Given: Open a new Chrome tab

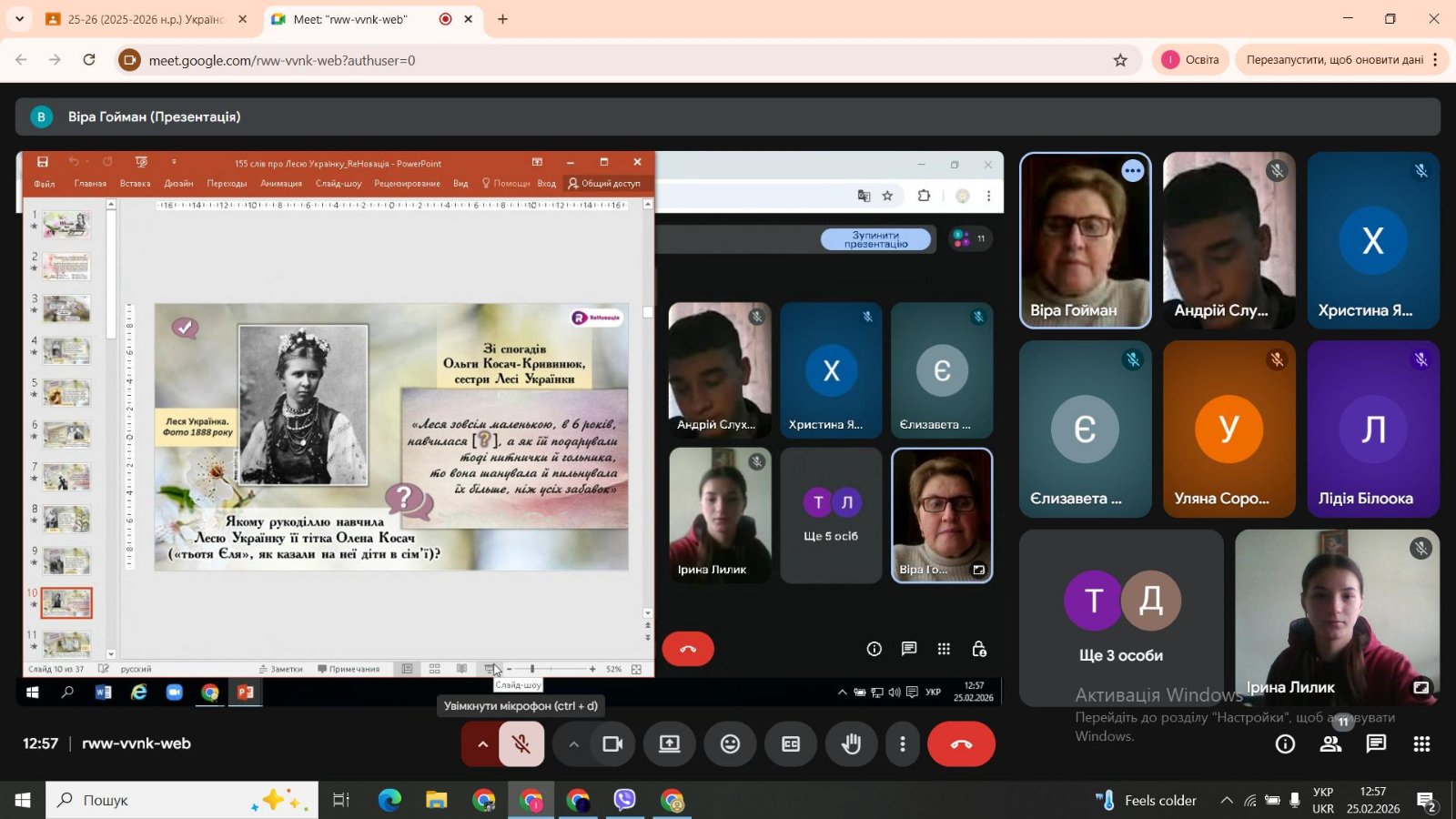Looking at the screenshot, I should pyautogui.click(x=502, y=19).
